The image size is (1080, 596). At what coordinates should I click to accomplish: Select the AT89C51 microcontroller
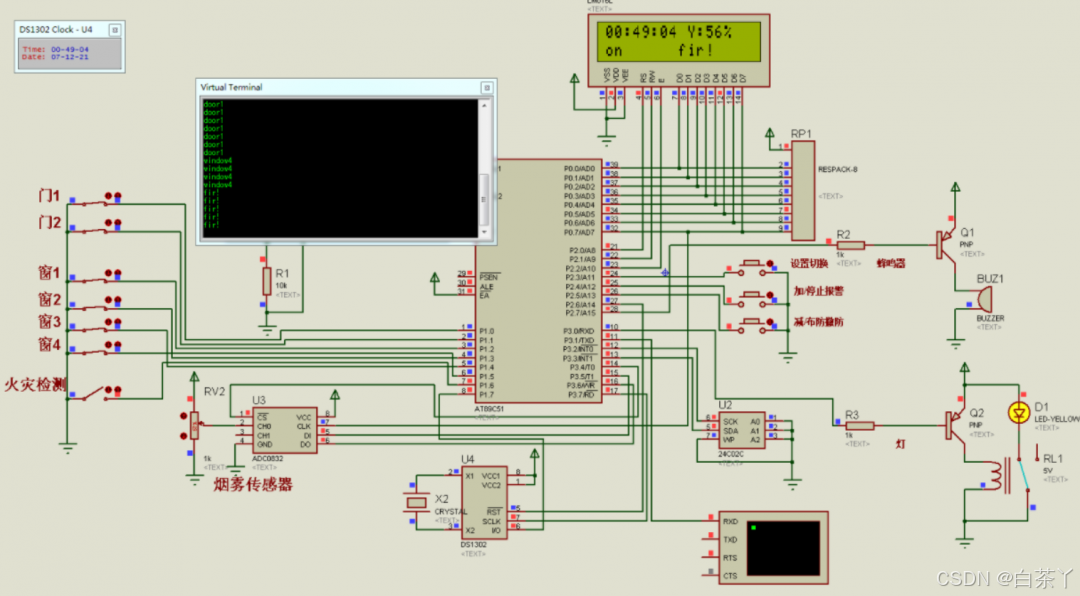coord(538,281)
